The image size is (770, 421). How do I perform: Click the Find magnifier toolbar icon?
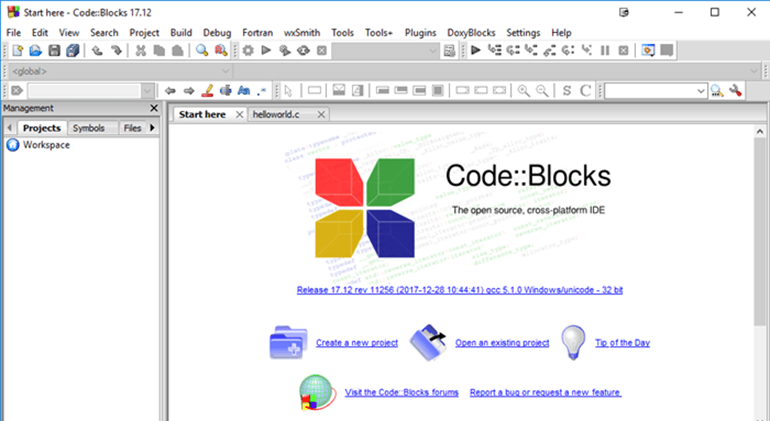click(x=201, y=50)
